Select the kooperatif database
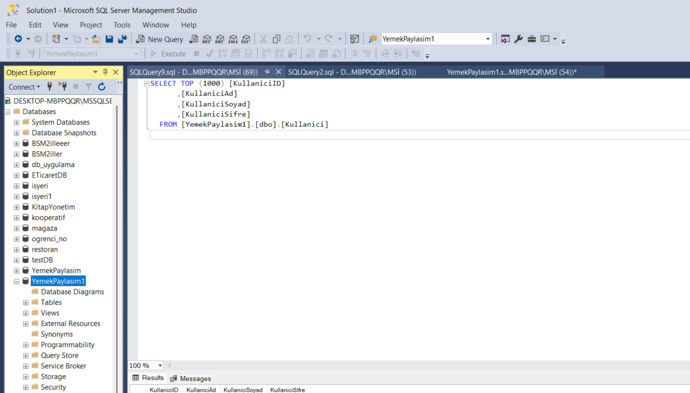The height and width of the screenshot is (393, 690). (x=48, y=217)
